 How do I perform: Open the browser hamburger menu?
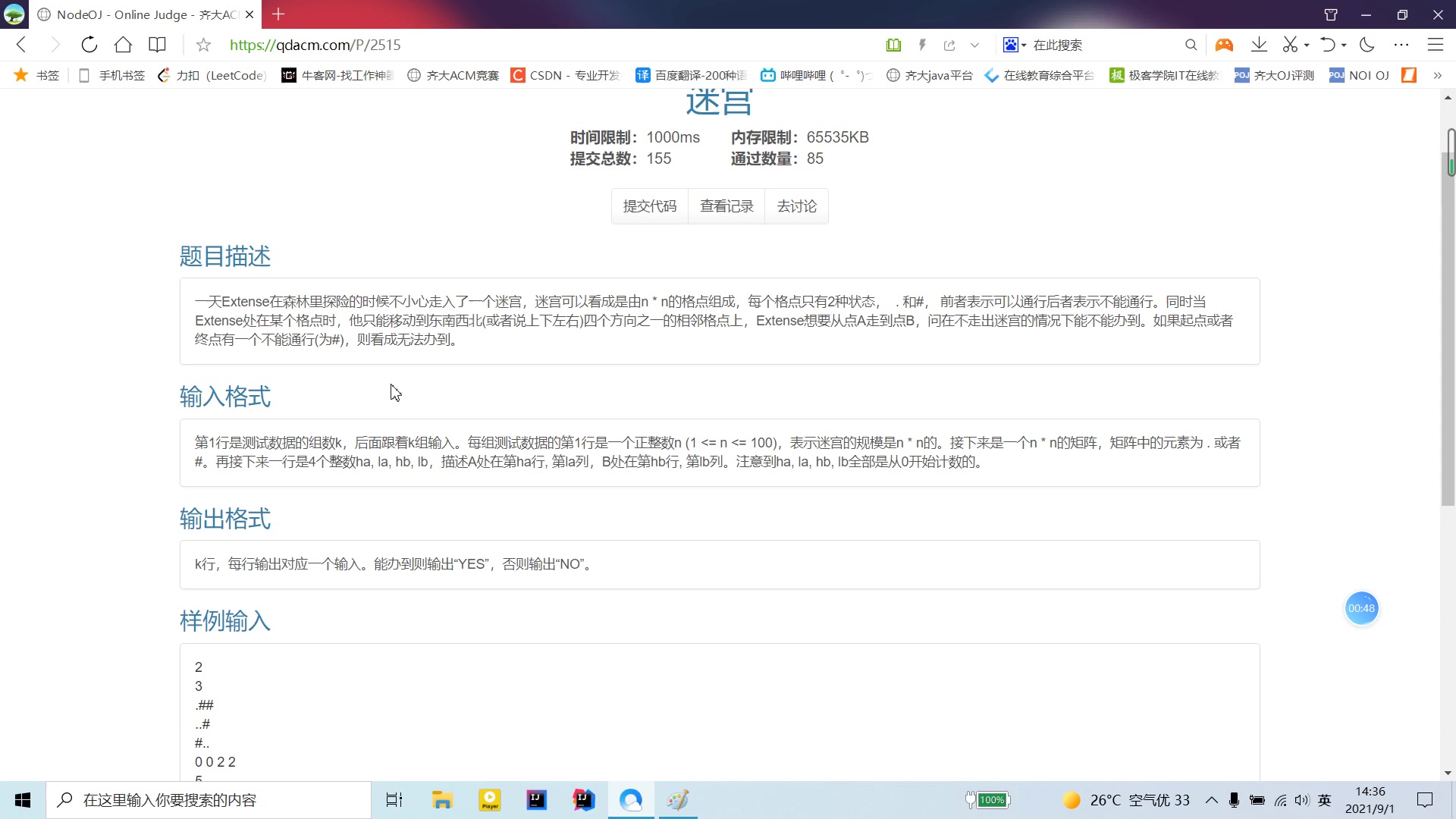[x=1435, y=45]
